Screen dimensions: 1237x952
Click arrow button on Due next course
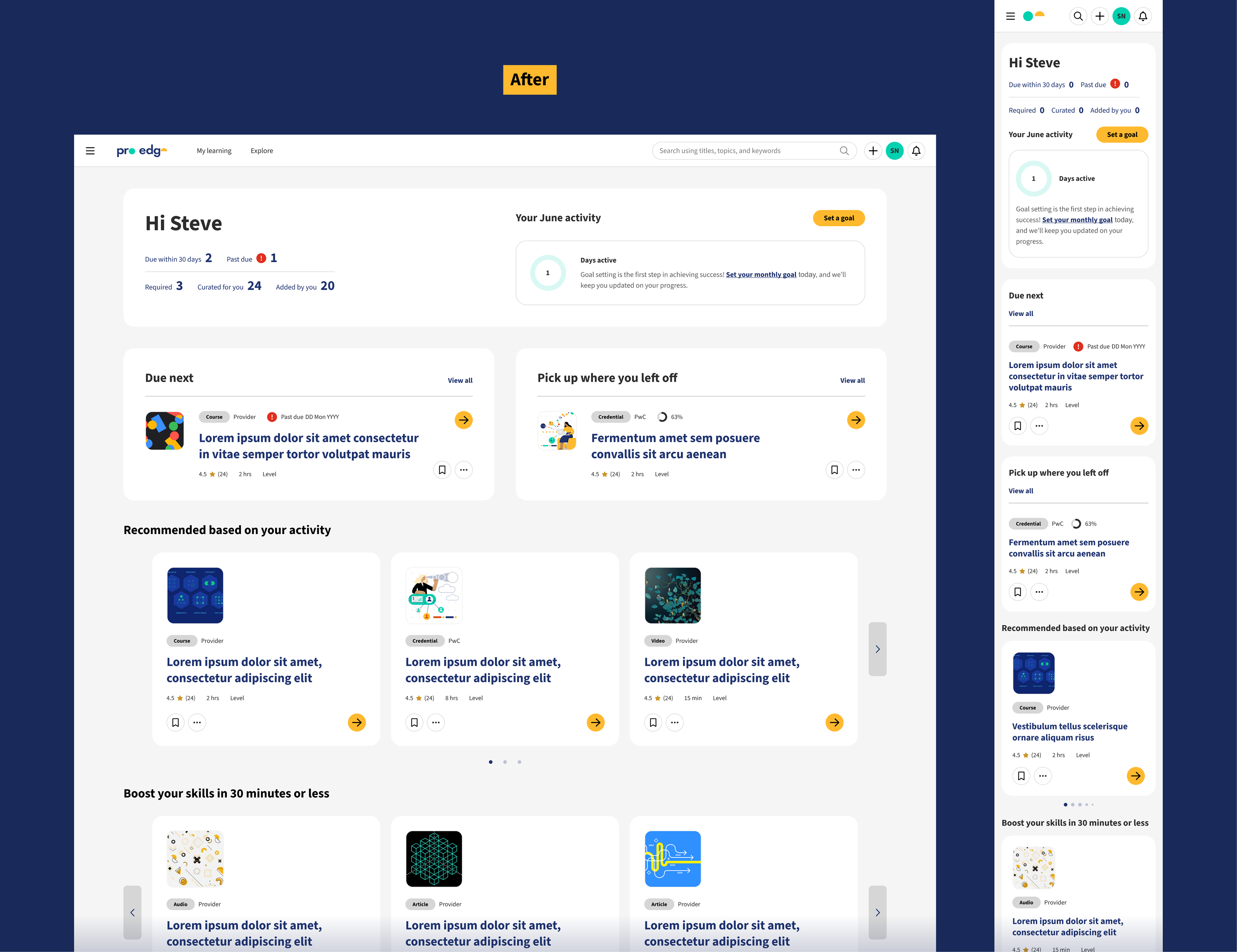(463, 420)
